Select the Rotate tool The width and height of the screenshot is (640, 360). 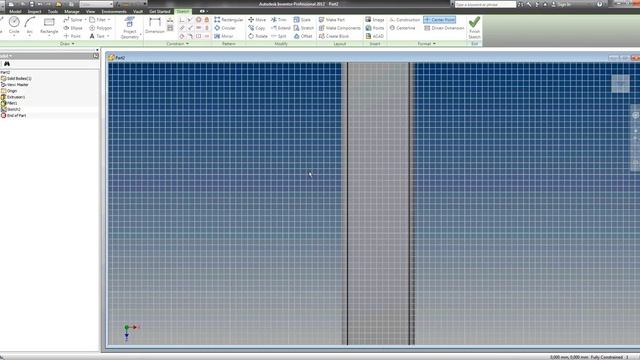click(x=258, y=36)
